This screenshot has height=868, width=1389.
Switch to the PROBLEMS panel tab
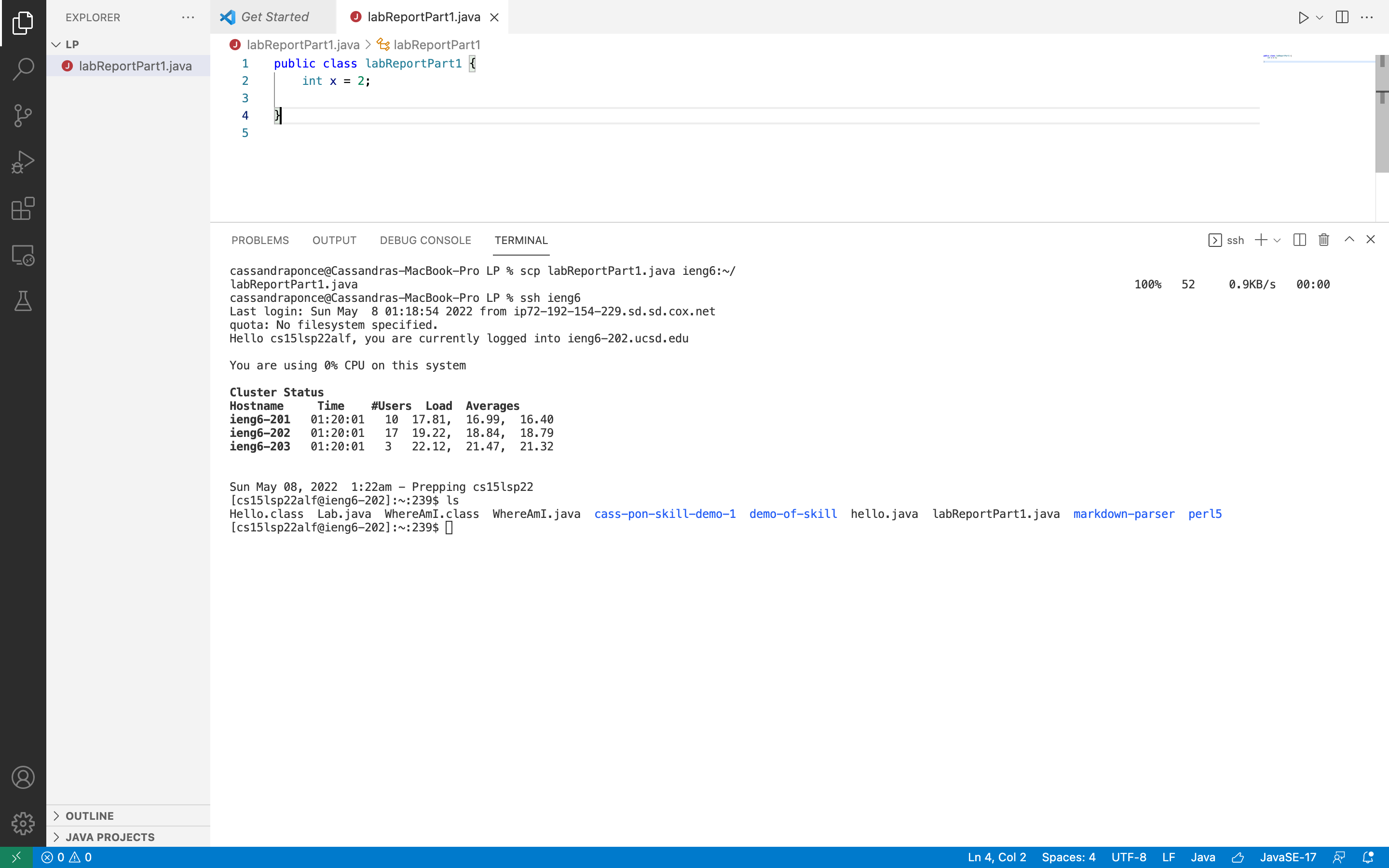[260, 240]
